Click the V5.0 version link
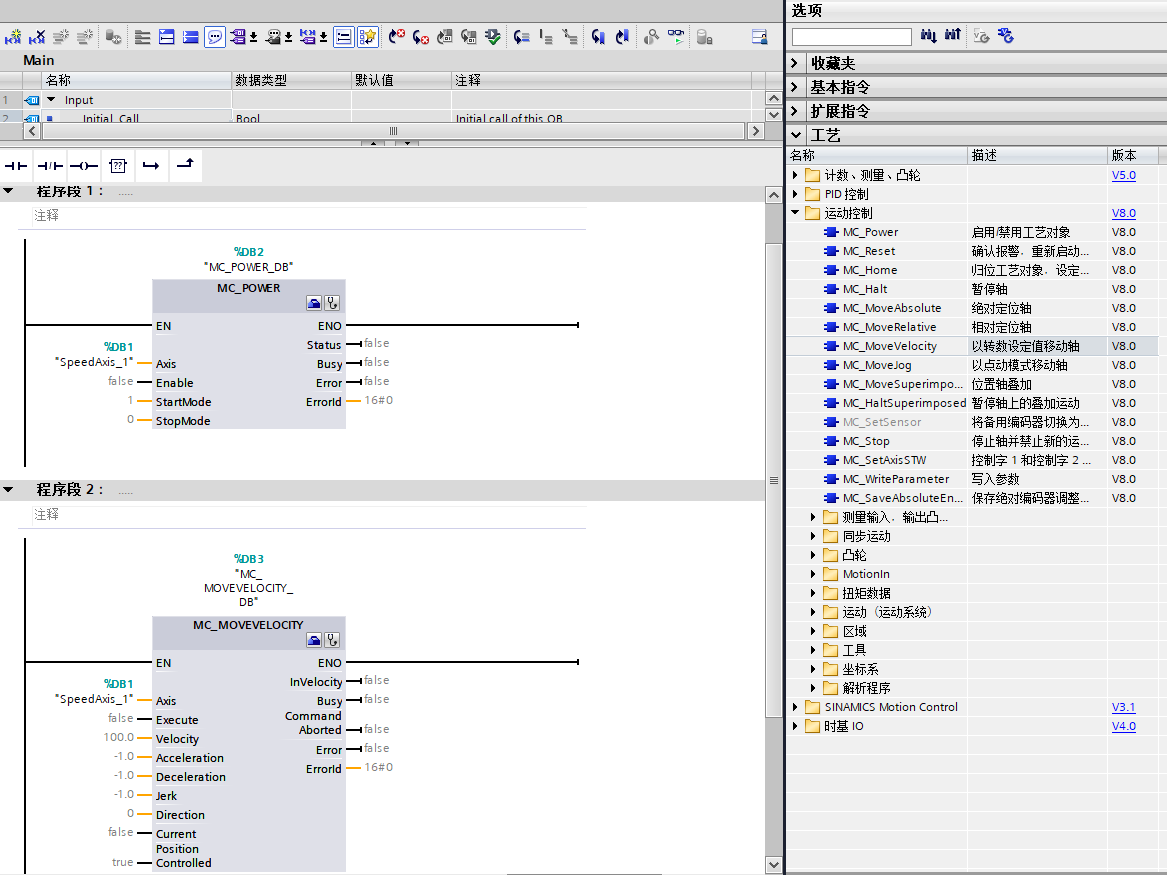Image resolution: width=1167 pixels, height=875 pixels. [x=1123, y=175]
